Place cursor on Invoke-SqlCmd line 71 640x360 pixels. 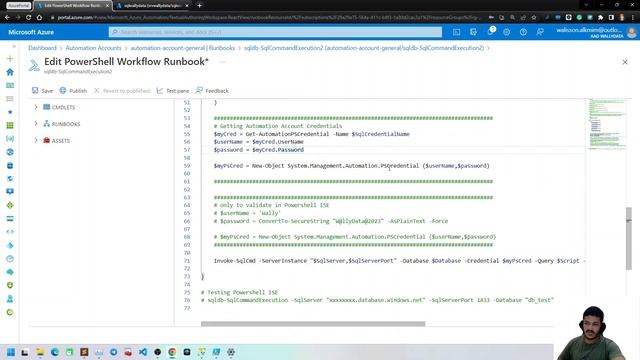click(399, 260)
